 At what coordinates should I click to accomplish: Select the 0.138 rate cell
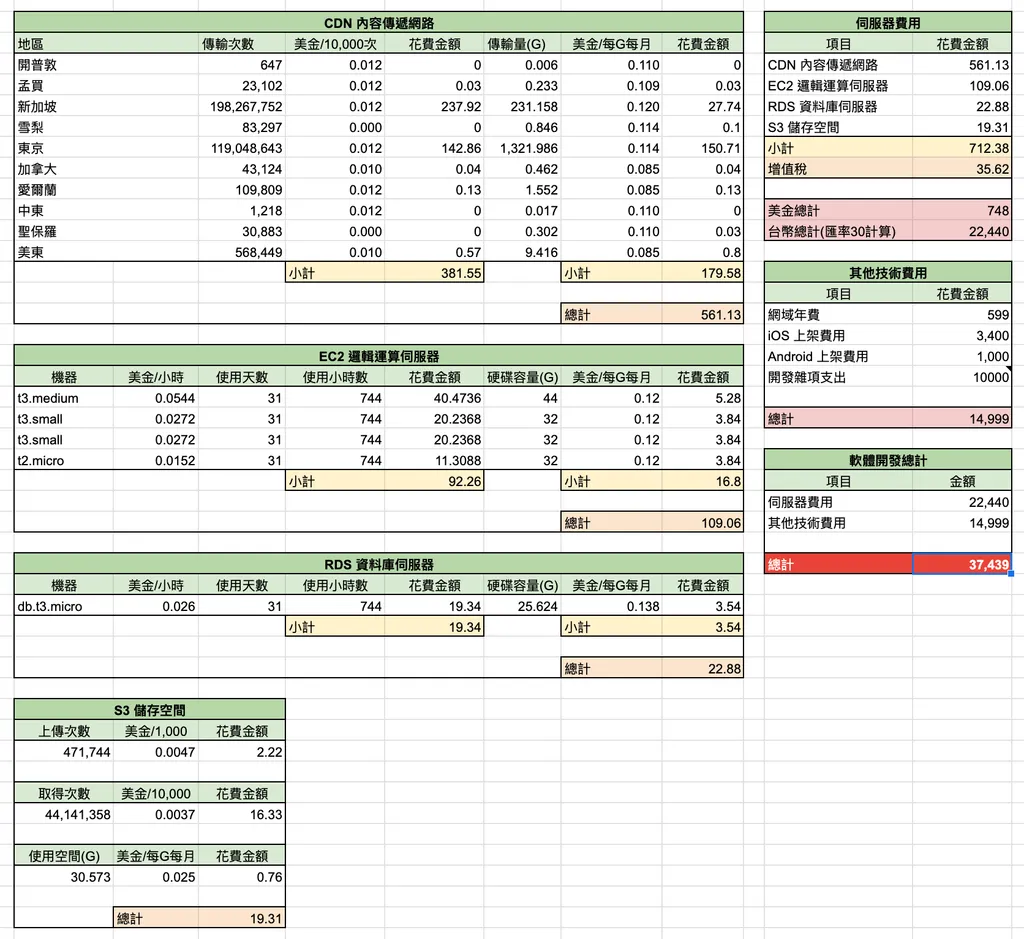[x=611, y=606]
